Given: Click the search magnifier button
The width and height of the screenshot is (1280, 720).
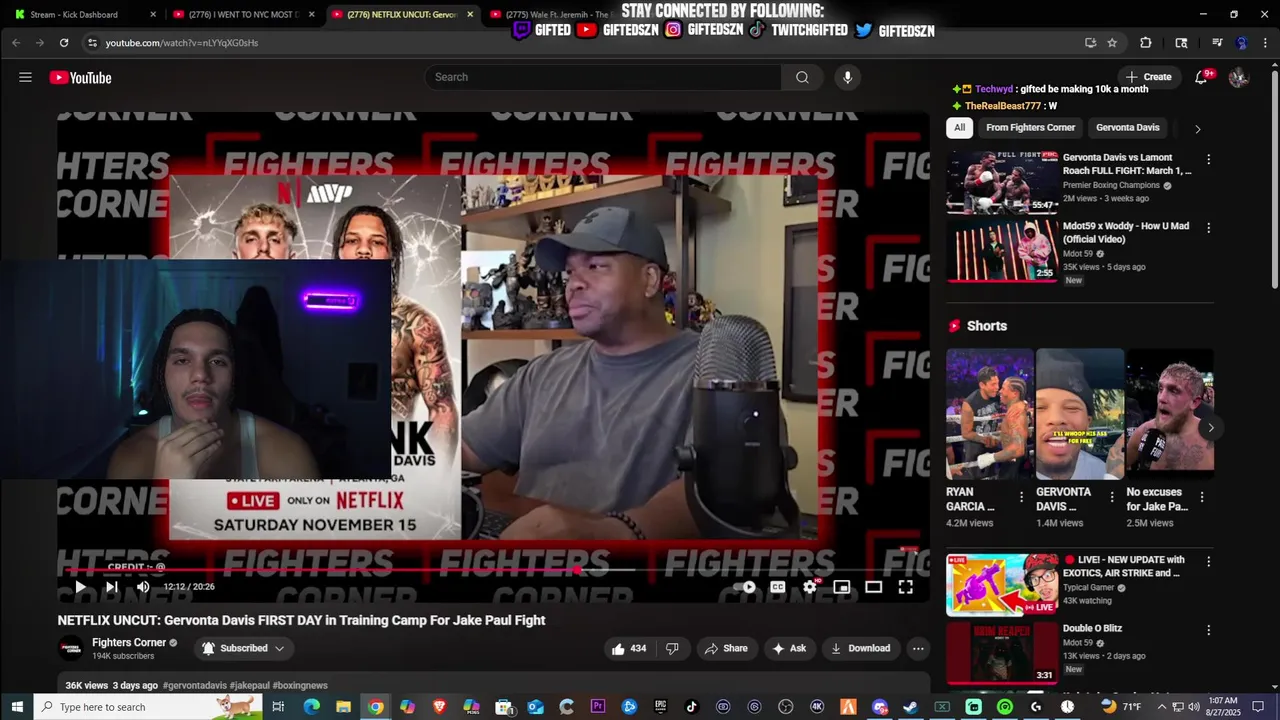Looking at the screenshot, I should coord(802,77).
